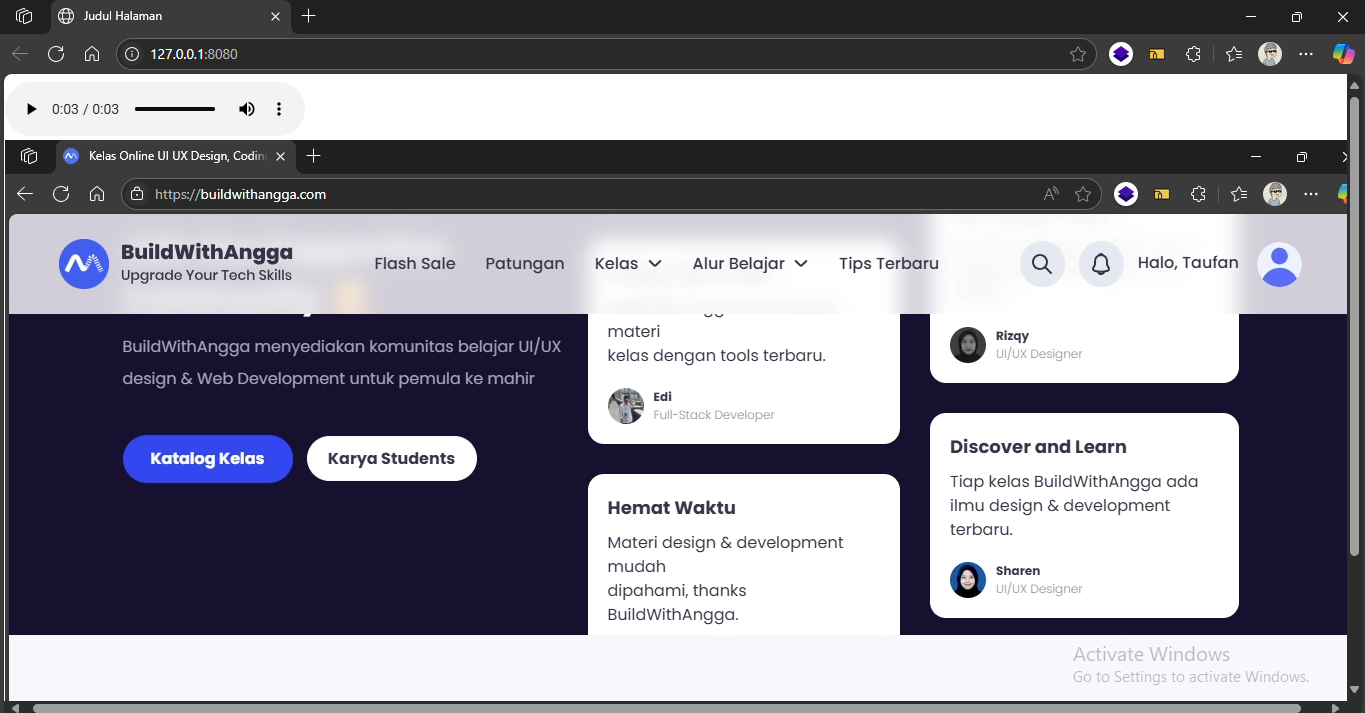The width and height of the screenshot is (1365, 713).
Task: Click the Karya Students button
Action: point(392,459)
